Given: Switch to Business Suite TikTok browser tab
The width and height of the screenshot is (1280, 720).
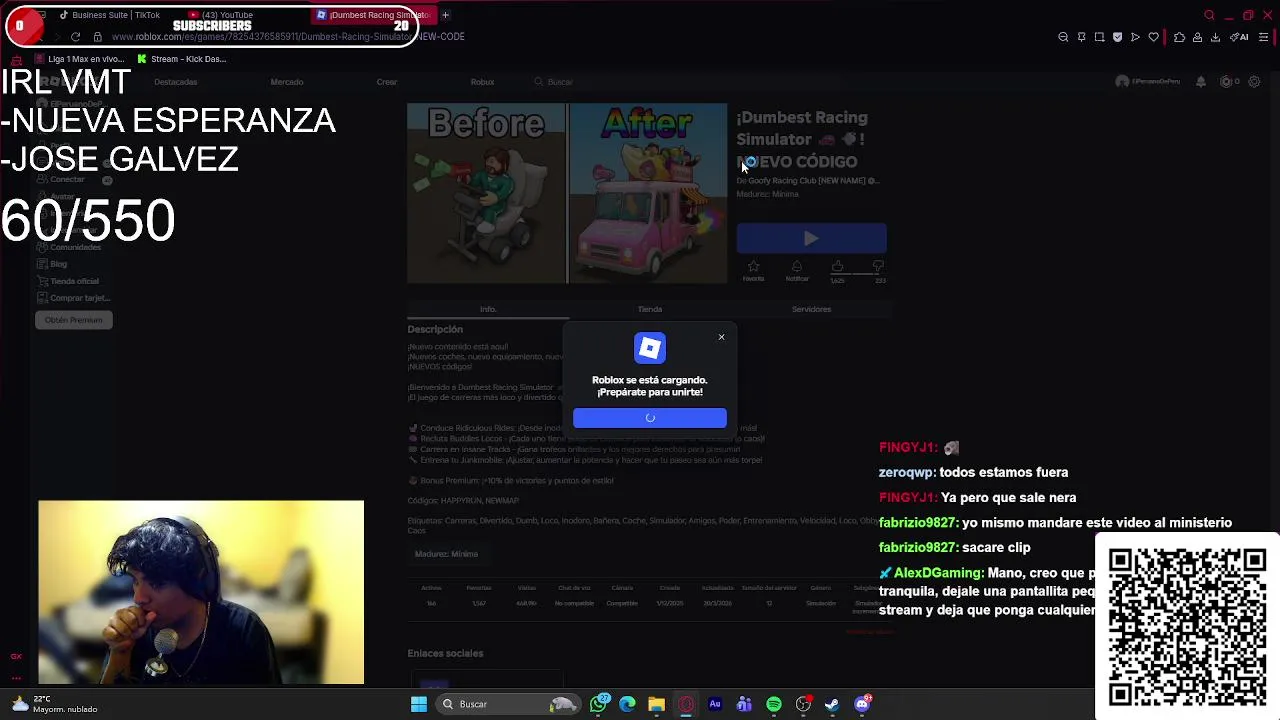Looking at the screenshot, I should coord(110,15).
